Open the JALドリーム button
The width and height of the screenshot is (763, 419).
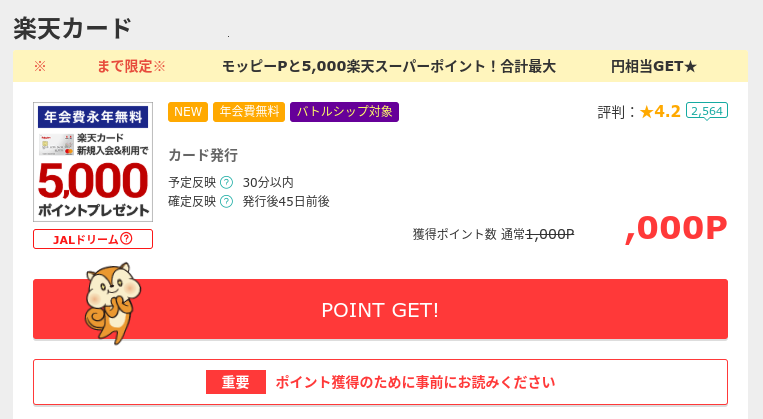tap(93, 239)
